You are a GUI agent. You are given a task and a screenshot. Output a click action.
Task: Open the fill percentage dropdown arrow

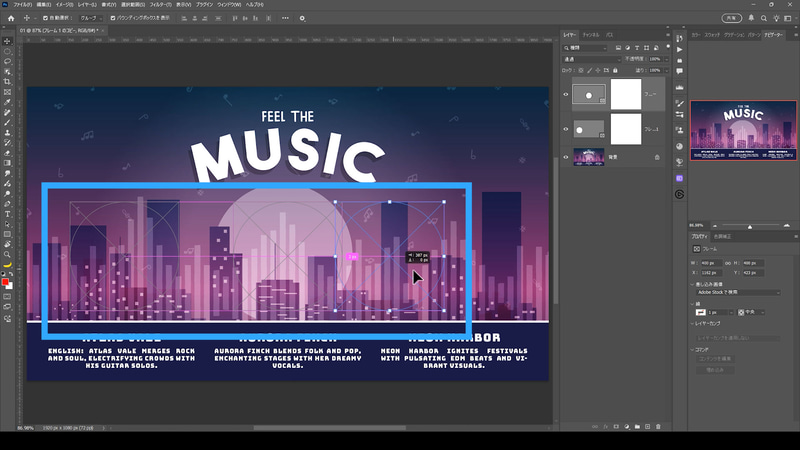tap(666, 70)
